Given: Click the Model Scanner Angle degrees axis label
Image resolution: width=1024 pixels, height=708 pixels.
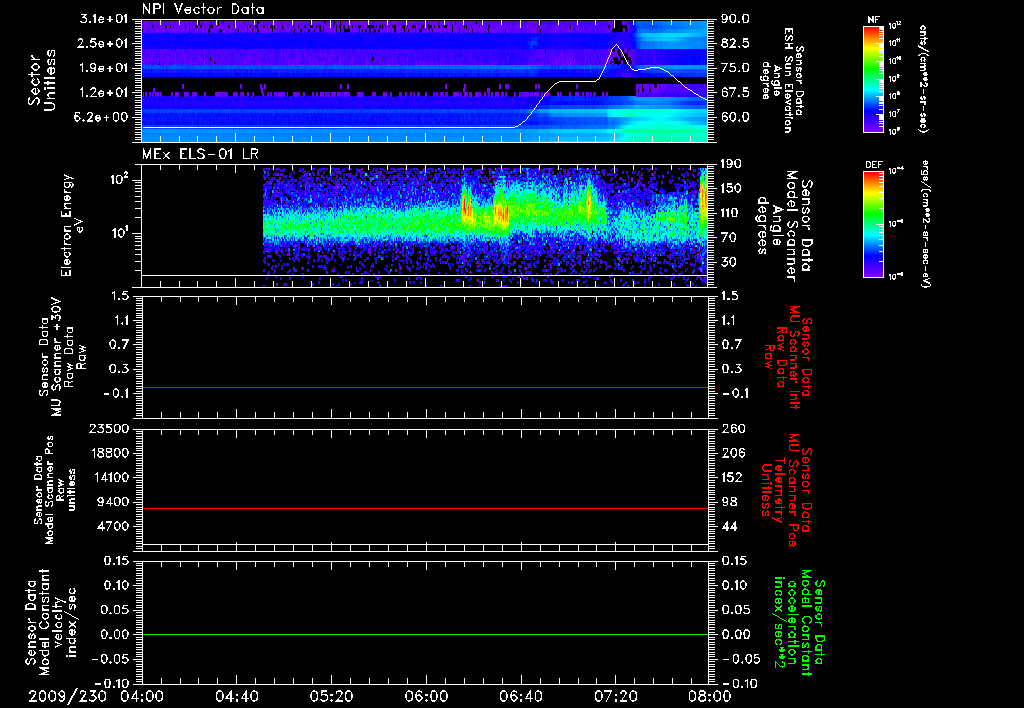Looking at the screenshot, I should coord(784,226).
